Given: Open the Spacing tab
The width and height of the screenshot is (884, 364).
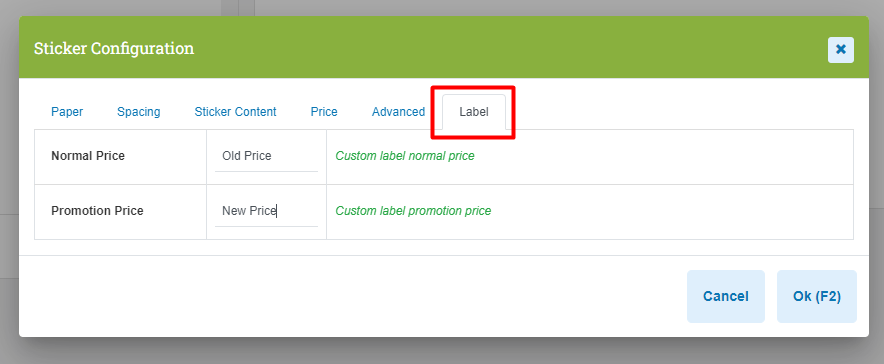Looking at the screenshot, I should (x=139, y=112).
